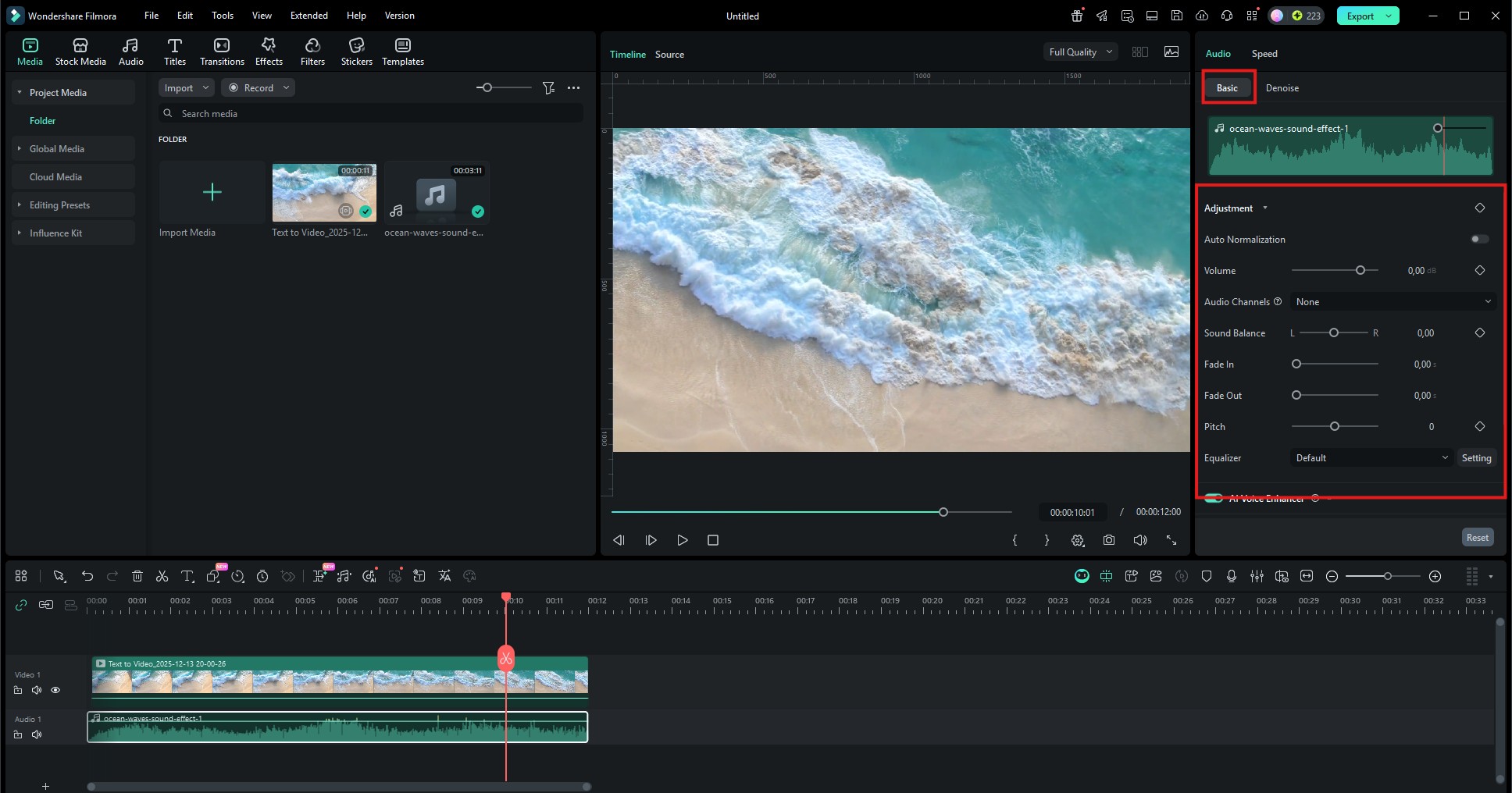1512x793 pixels.
Task: Expand the Equalizer preset dropdown
Action: coord(1371,458)
